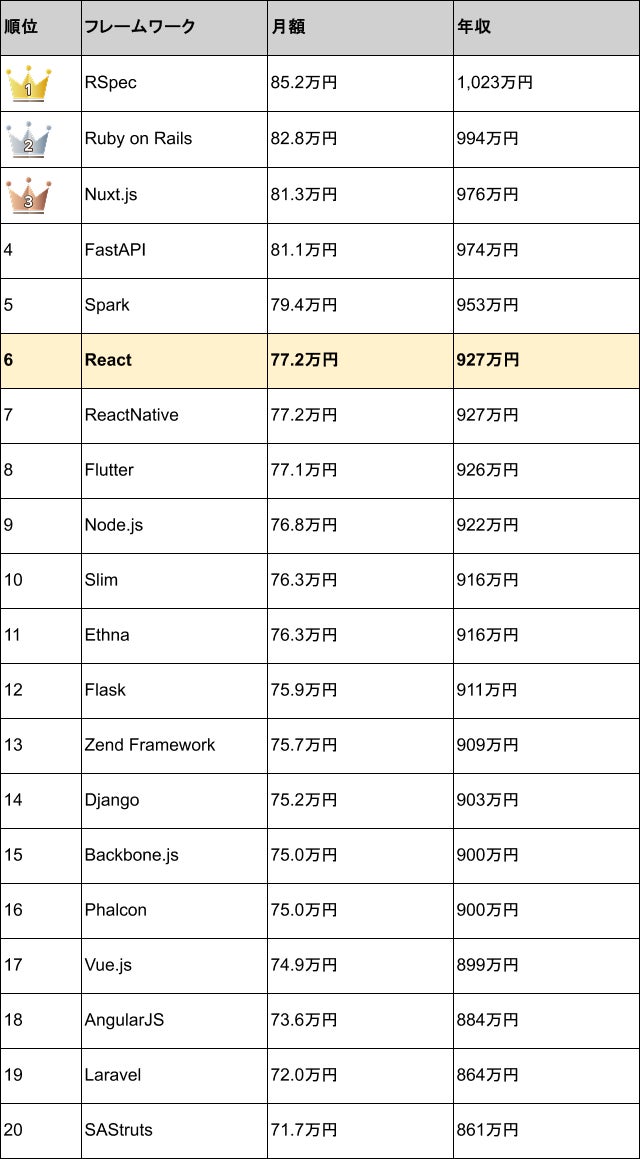The image size is (640, 1159).
Task: Select the ReactNative framework cell
Action: point(174,415)
